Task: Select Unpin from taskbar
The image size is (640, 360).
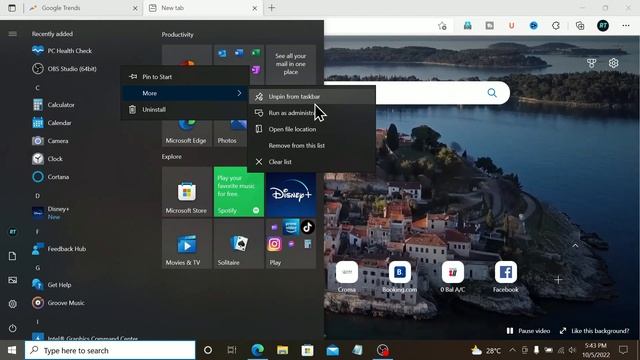Action: [x=312, y=97]
